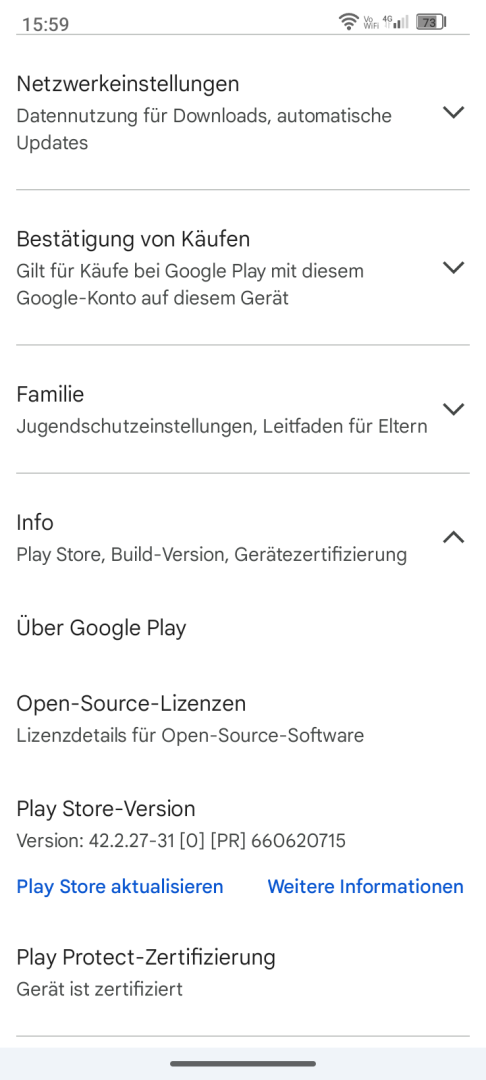
Task: Select Play Protect-Zertifizierung entry
Action: [x=146, y=972]
